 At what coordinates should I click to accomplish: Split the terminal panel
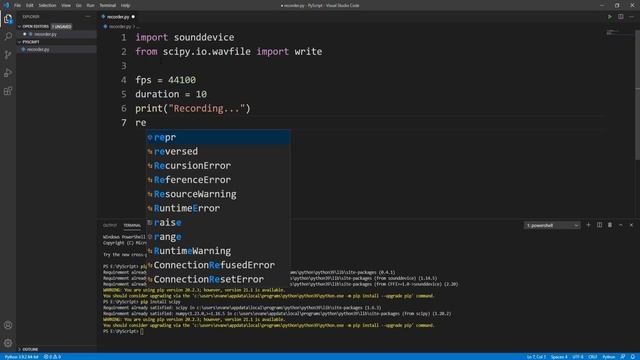[599, 225]
